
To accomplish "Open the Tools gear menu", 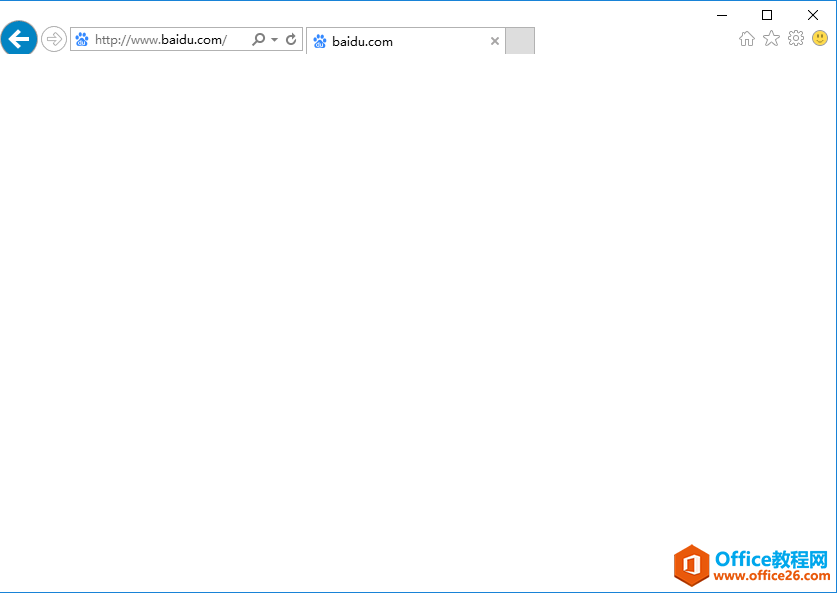I will point(796,39).
